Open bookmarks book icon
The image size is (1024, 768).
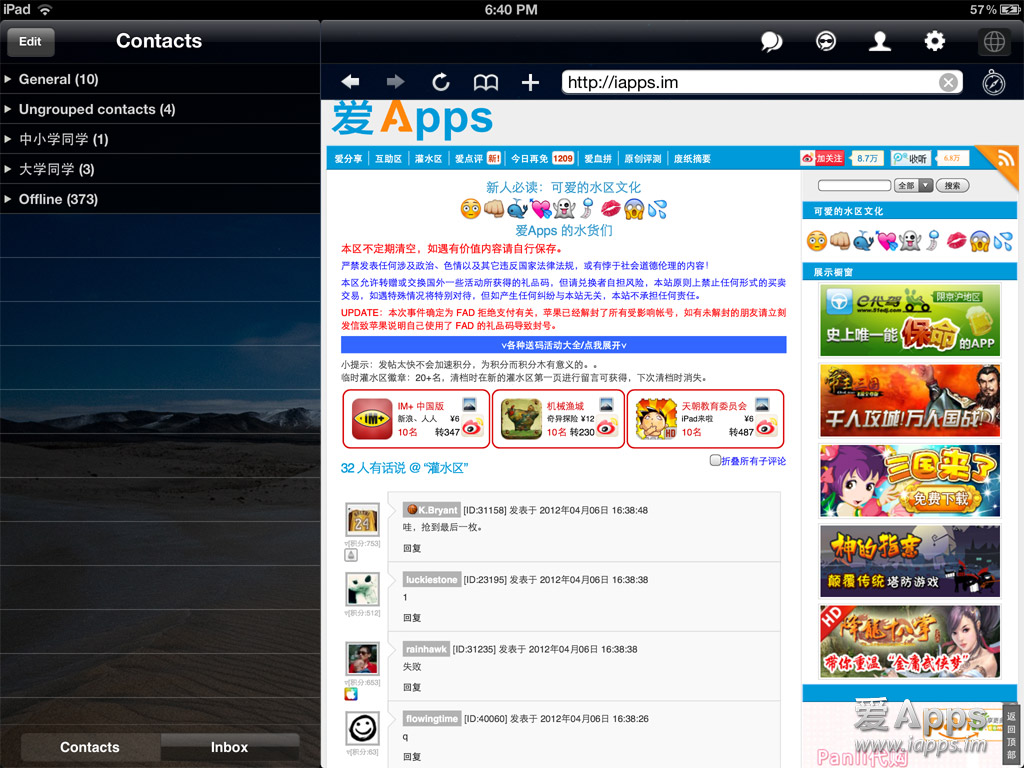coord(486,82)
